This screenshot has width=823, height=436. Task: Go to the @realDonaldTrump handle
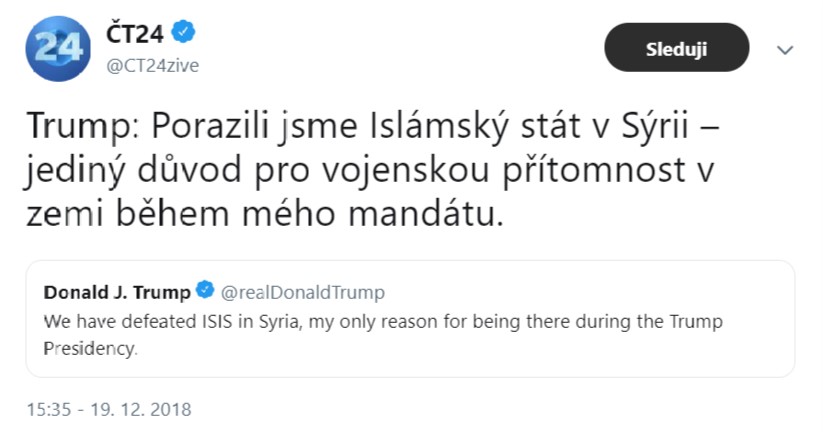click(303, 292)
